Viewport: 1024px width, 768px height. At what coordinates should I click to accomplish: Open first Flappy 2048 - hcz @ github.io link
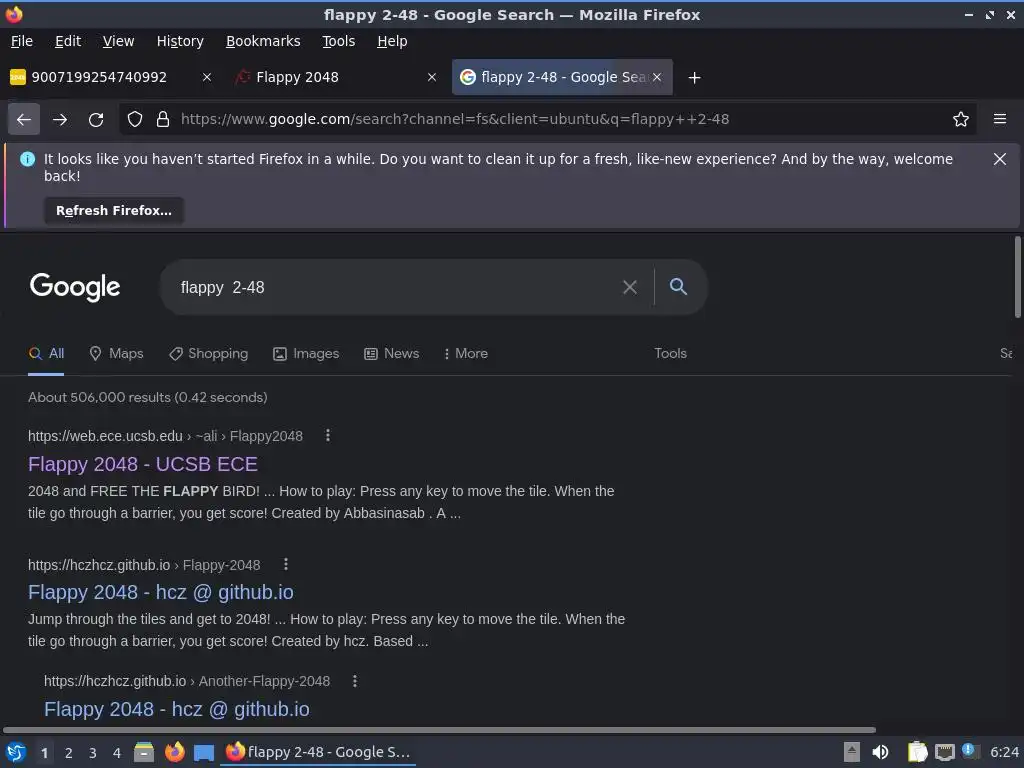click(161, 592)
